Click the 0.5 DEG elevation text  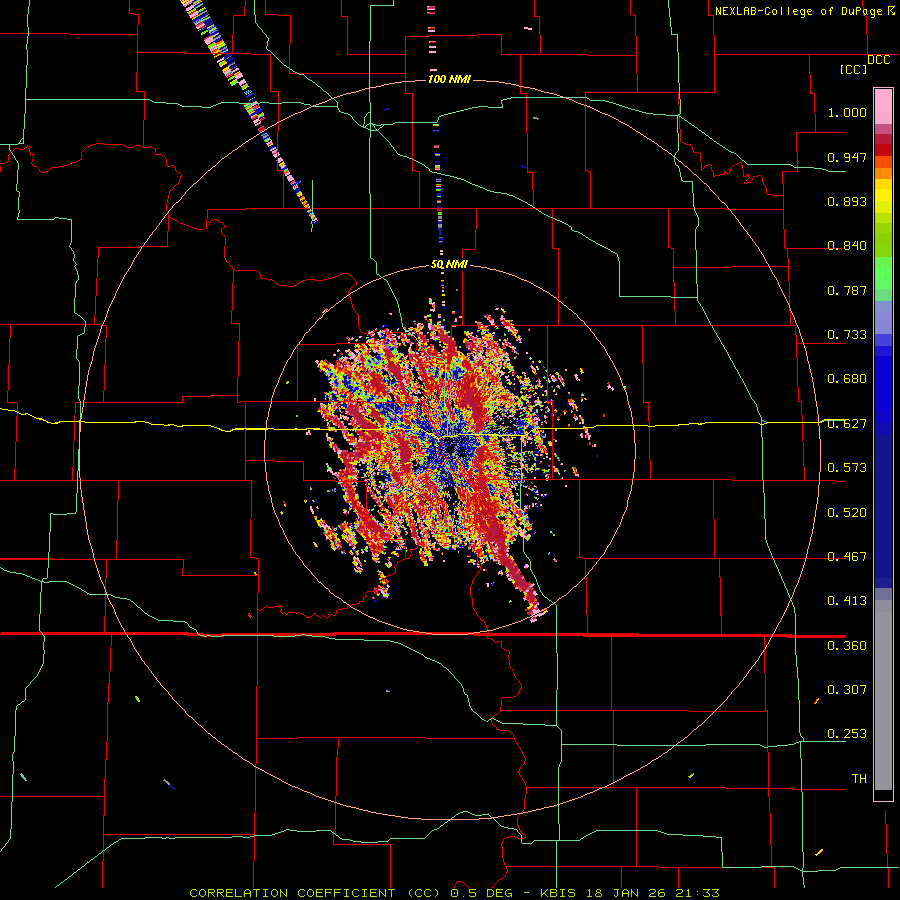coord(482,893)
